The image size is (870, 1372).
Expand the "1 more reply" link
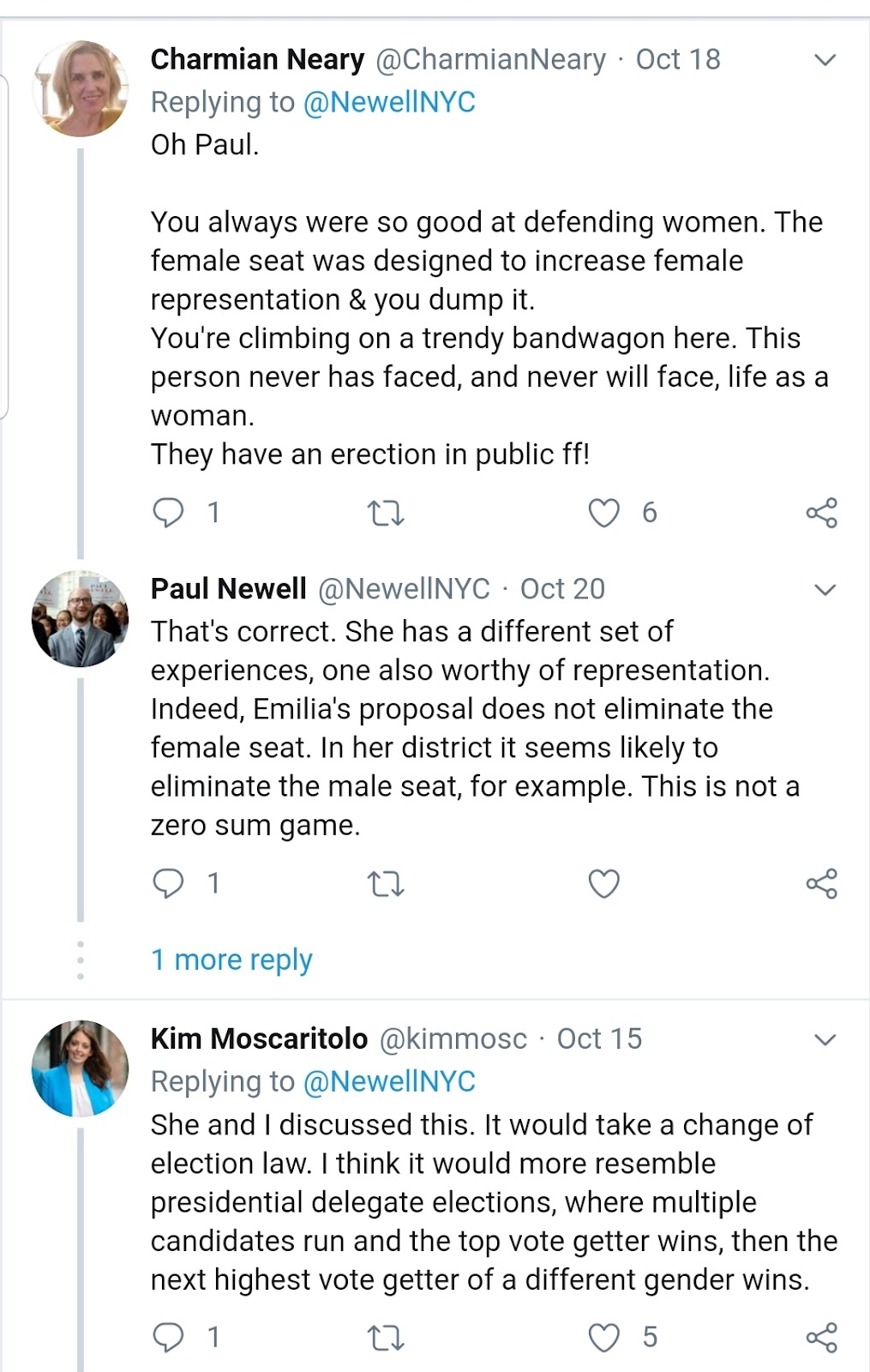[x=231, y=960]
